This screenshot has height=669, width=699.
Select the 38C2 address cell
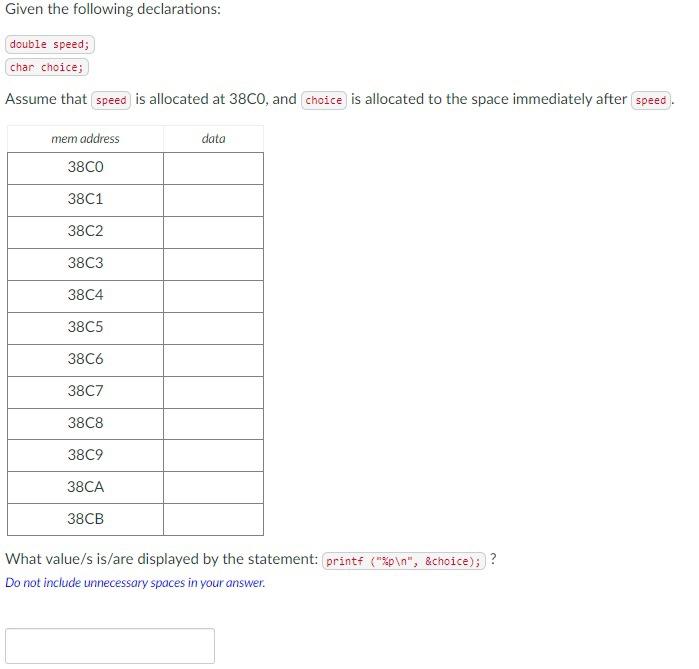[x=86, y=233]
